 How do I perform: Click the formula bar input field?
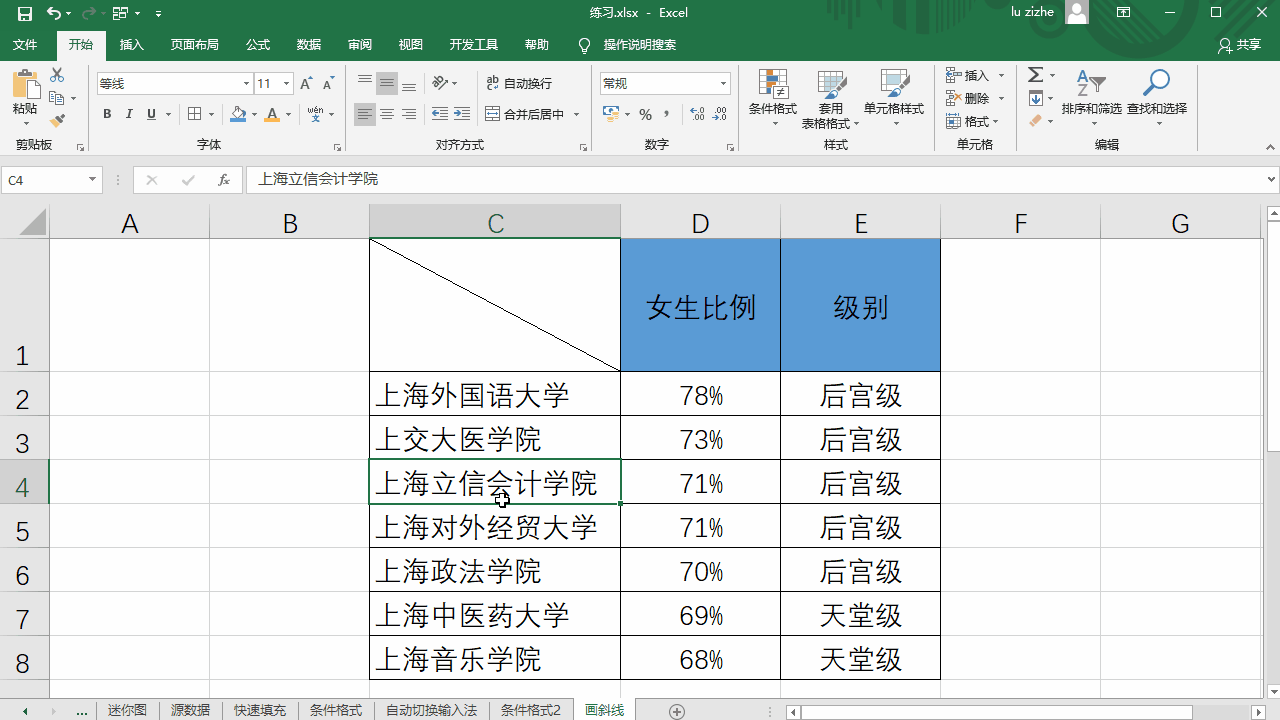click(x=755, y=180)
